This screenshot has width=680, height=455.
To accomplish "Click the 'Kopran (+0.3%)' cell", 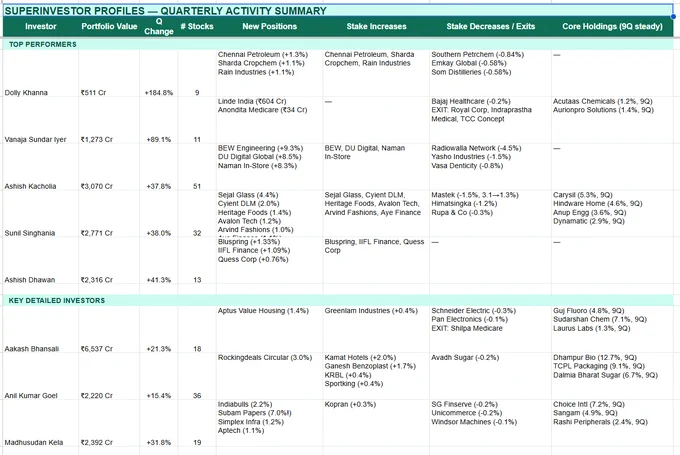I will [x=376, y=423].
